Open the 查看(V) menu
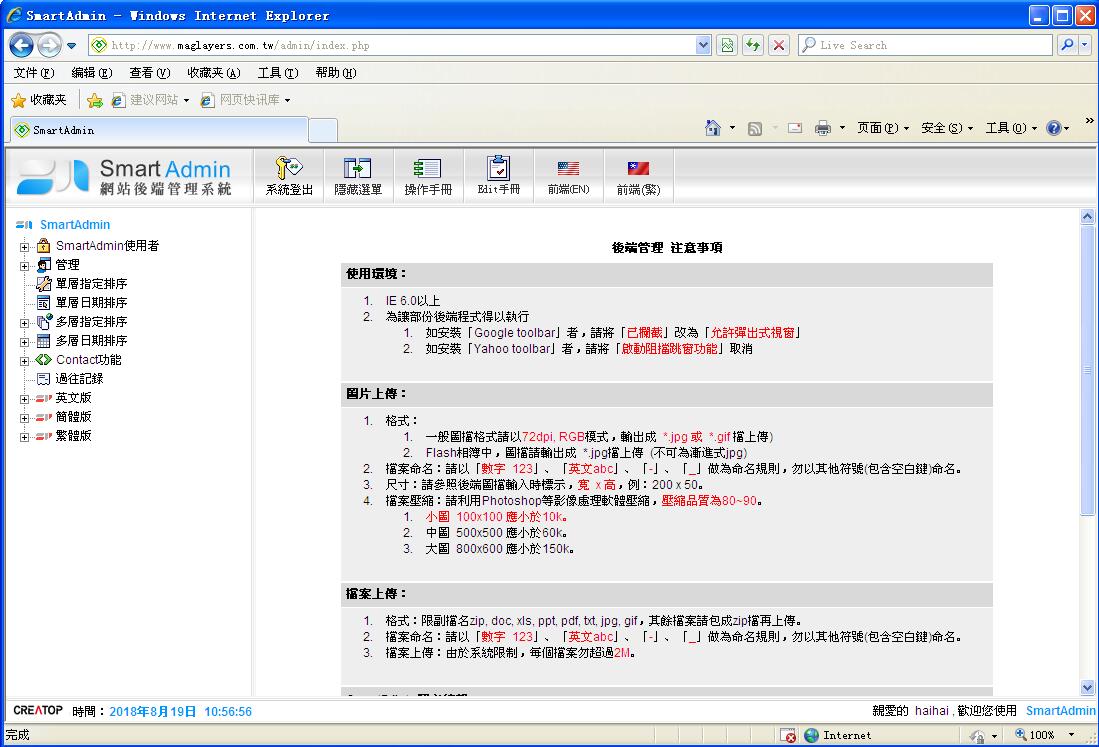Image resolution: width=1099 pixels, height=747 pixels. (x=150, y=73)
